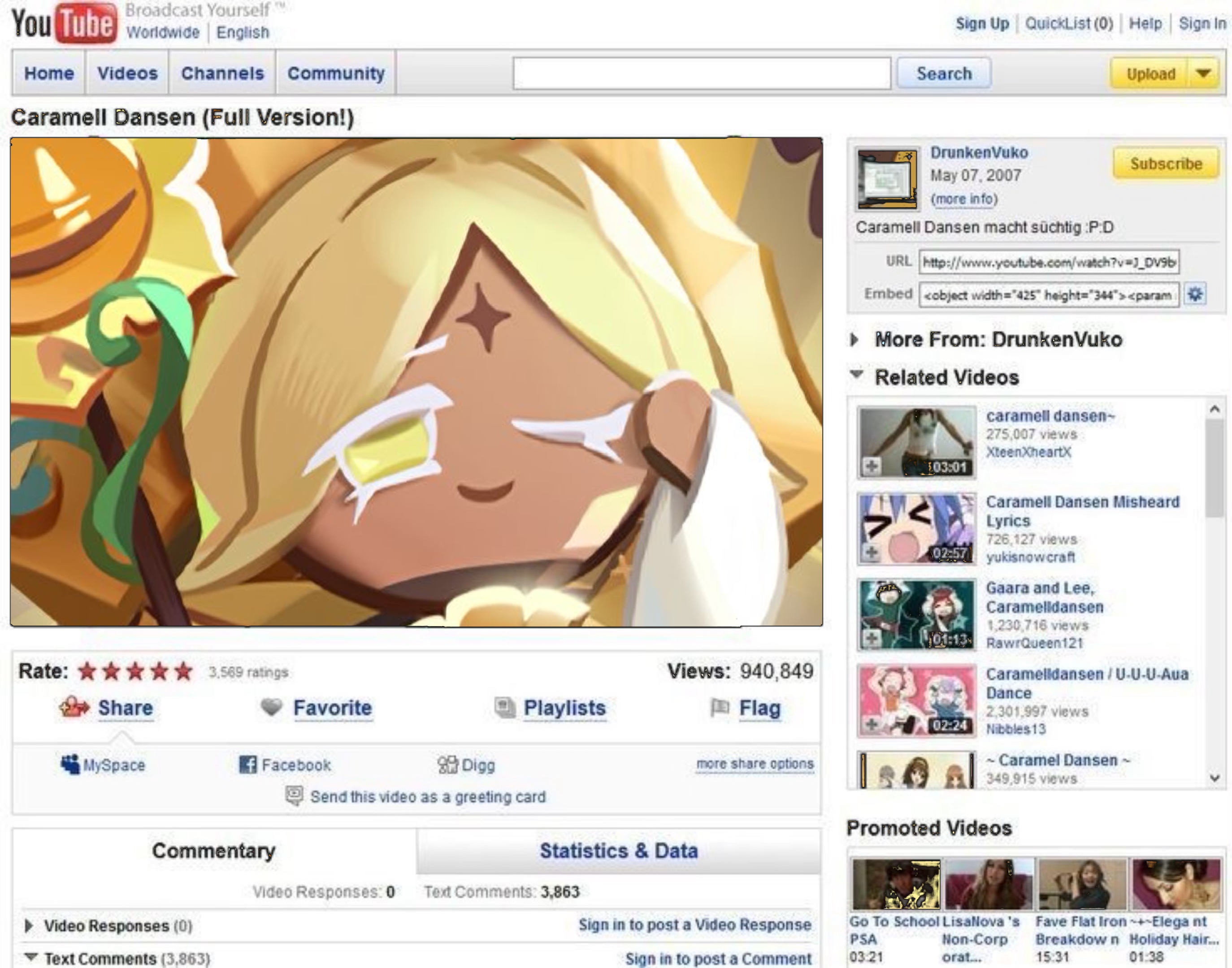
Task: Click the related videos scrollbar thumb
Action: [x=1215, y=468]
